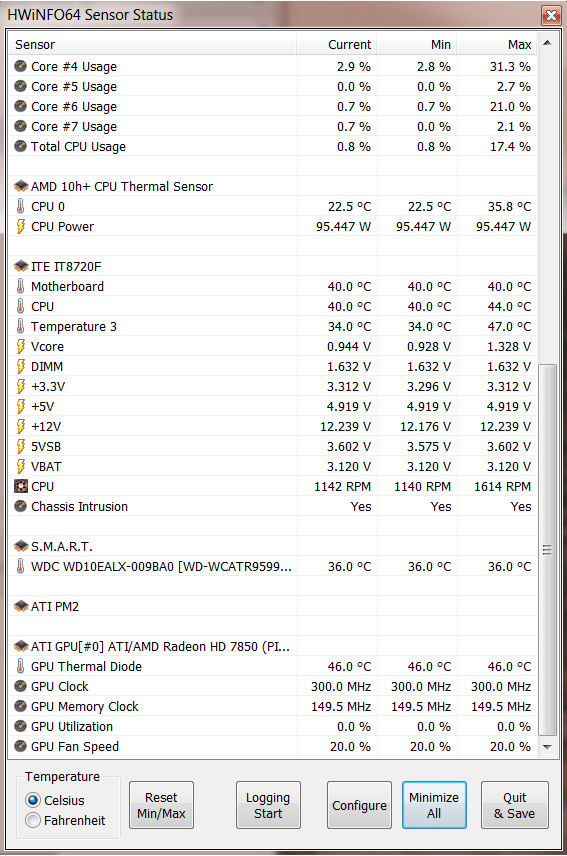The height and width of the screenshot is (856, 567).
Task: Click the Reset Min/Max button
Action: 161,805
